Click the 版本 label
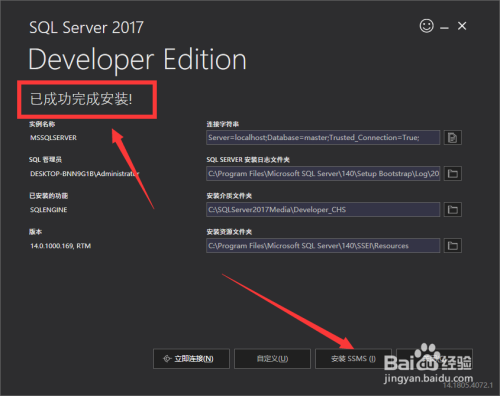Viewport: 500px width, 396px height. [36, 232]
